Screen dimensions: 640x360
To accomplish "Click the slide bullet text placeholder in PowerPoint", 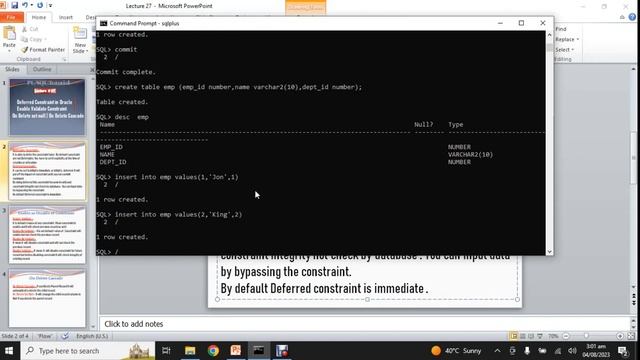I will coord(367,278).
